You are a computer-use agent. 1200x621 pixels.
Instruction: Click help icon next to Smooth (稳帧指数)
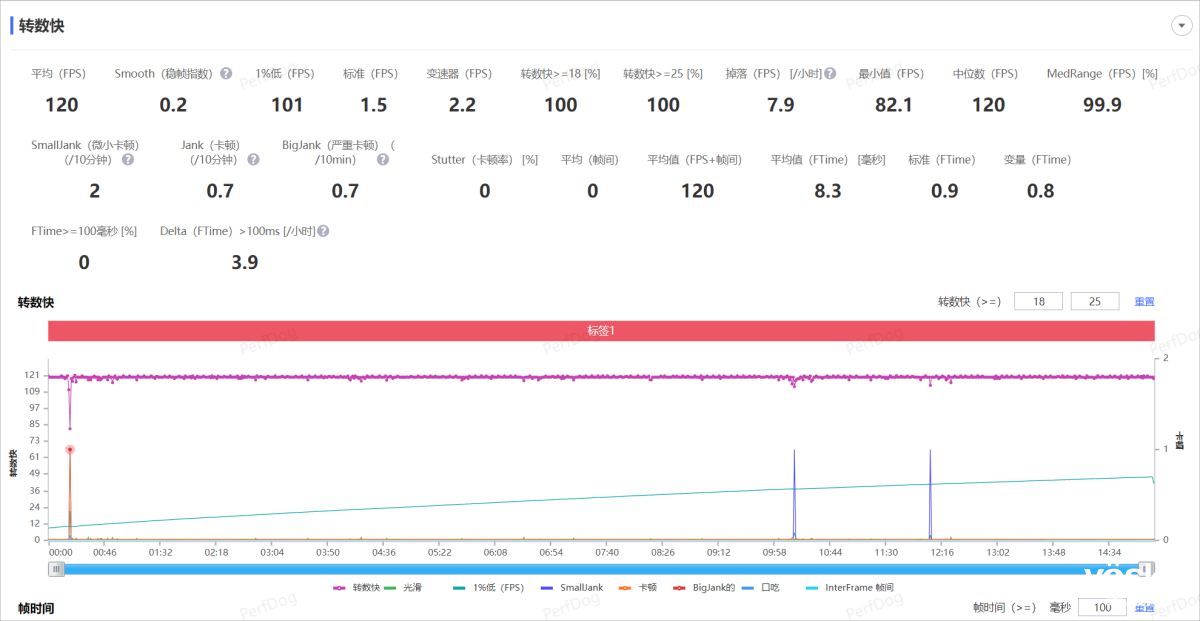click(226, 74)
